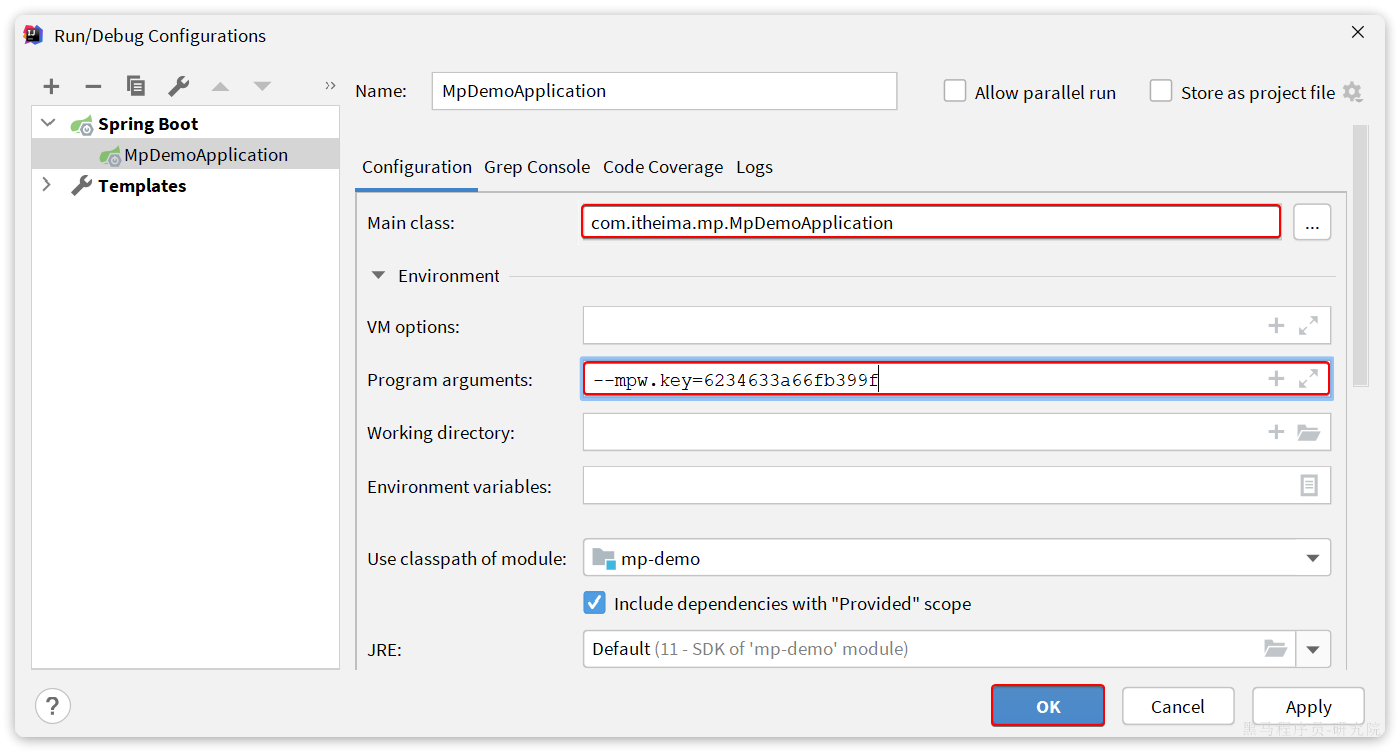
Task: Expand the Templates tree node
Action: coord(46,185)
